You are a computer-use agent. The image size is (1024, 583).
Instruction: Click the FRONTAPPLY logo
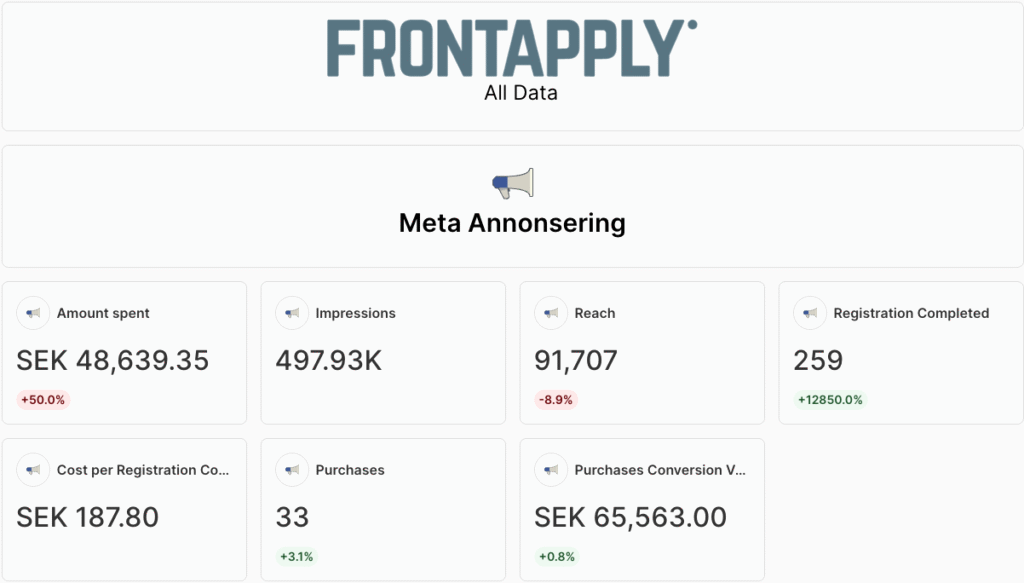click(x=512, y=49)
